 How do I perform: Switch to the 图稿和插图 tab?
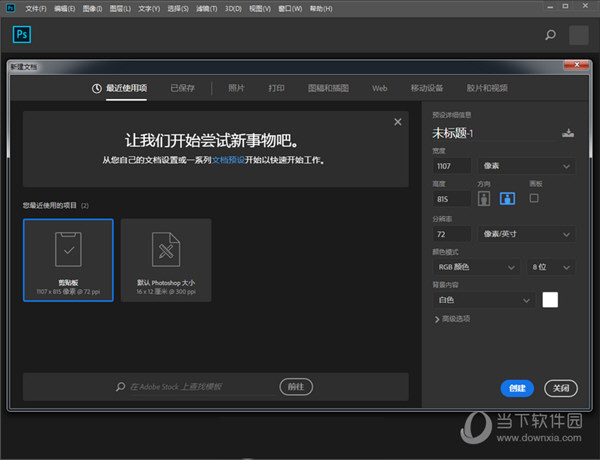[x=328, y=88]
